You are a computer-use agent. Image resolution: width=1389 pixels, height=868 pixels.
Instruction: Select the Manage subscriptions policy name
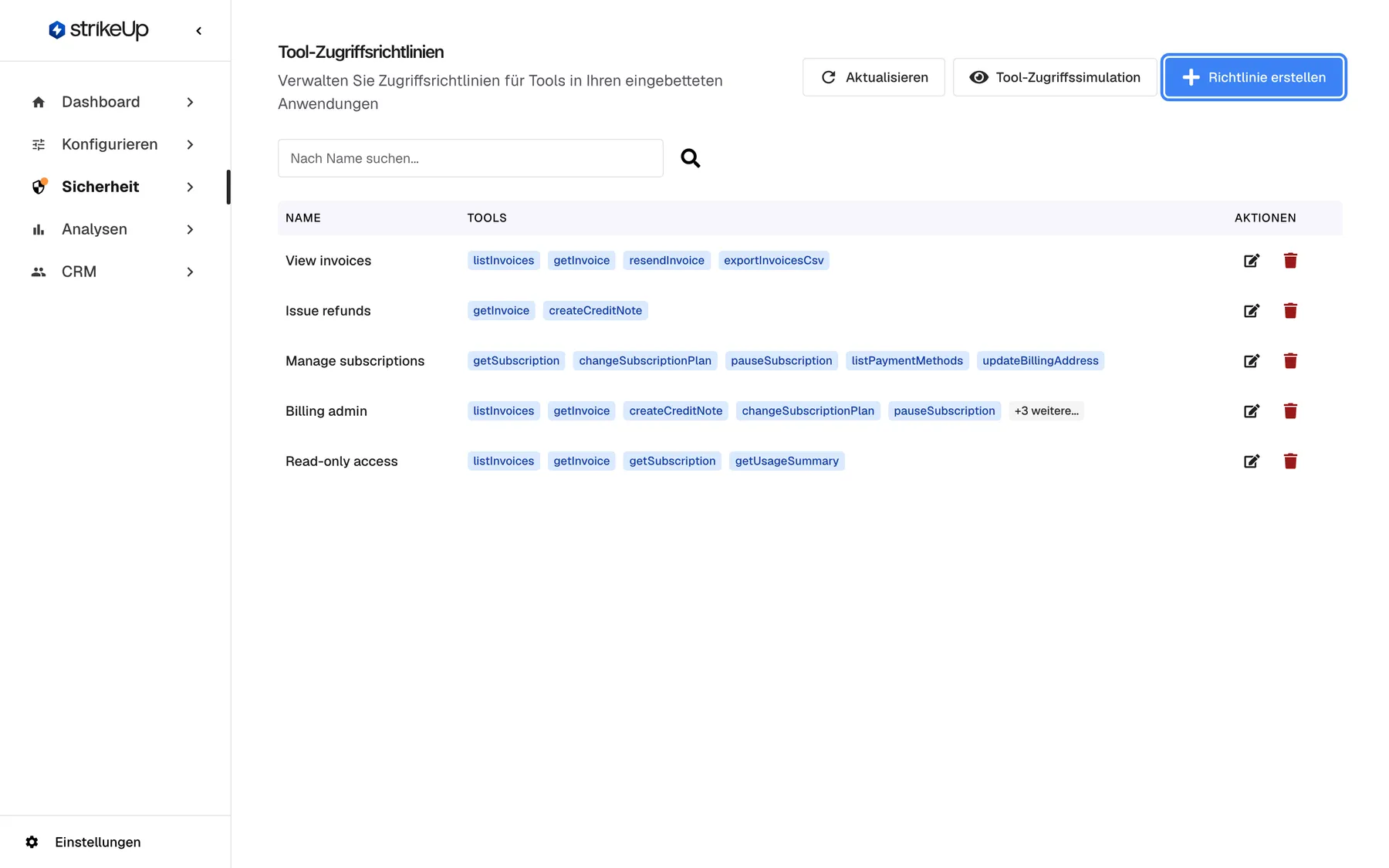coord(355,361)
